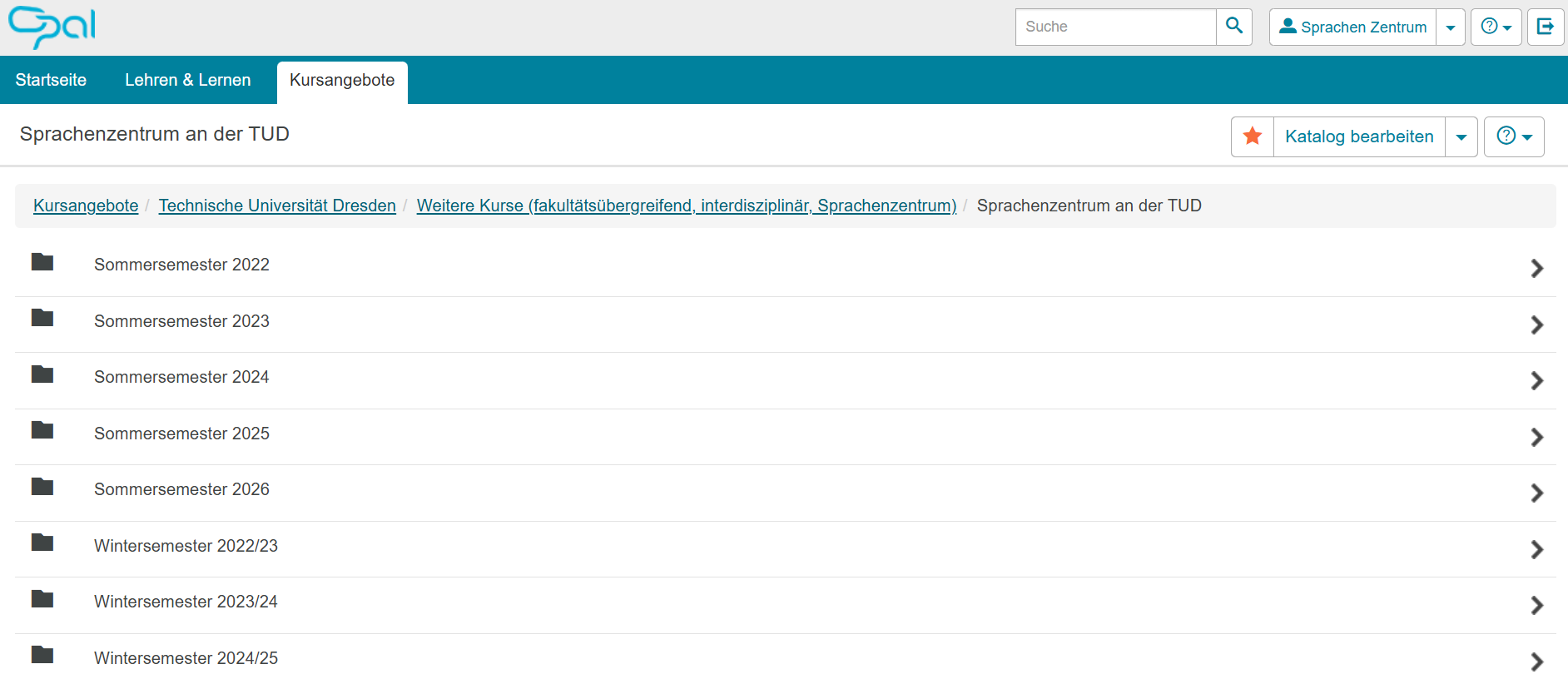
Task: Open Wintersemester 2022/23 catalog entry
Action: pos(186,546)
